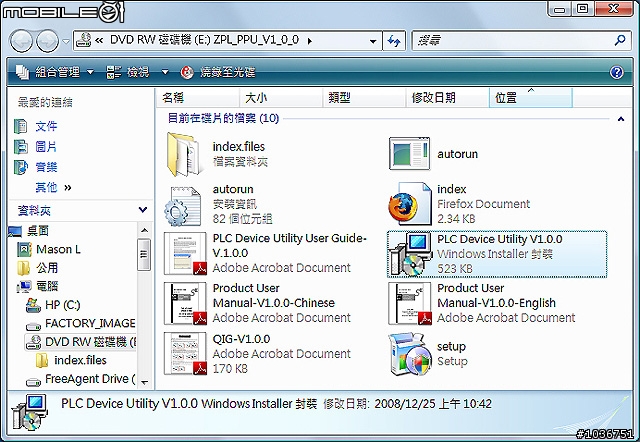This screenshot has width=640, height=442.
Task: Open 圖片 favorite link
Action: coord(46,147)
